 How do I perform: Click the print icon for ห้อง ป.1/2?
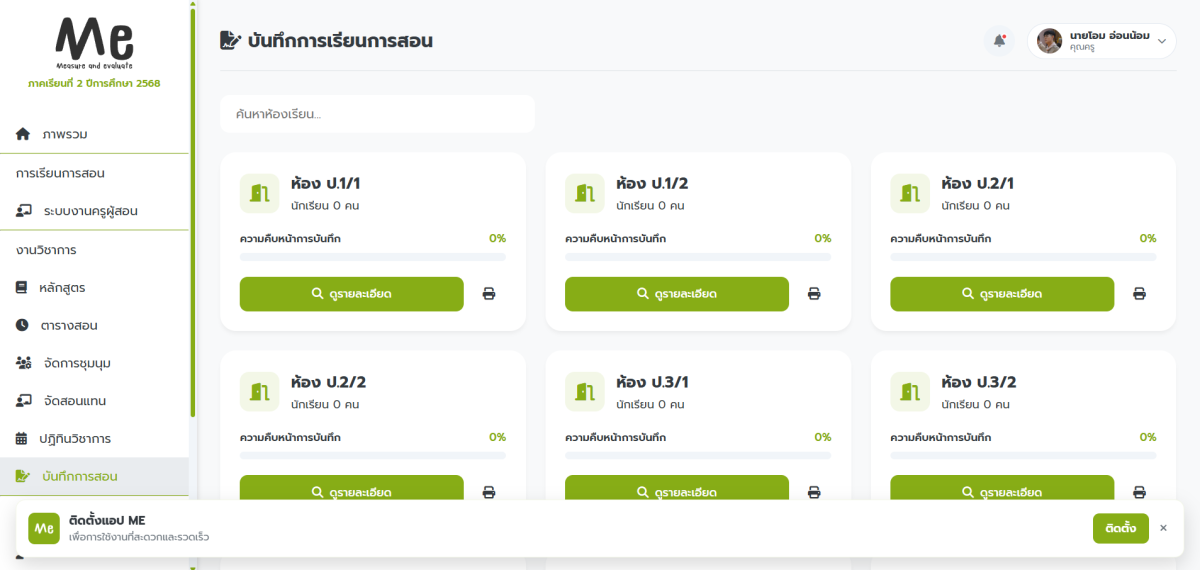click(814, 294)
